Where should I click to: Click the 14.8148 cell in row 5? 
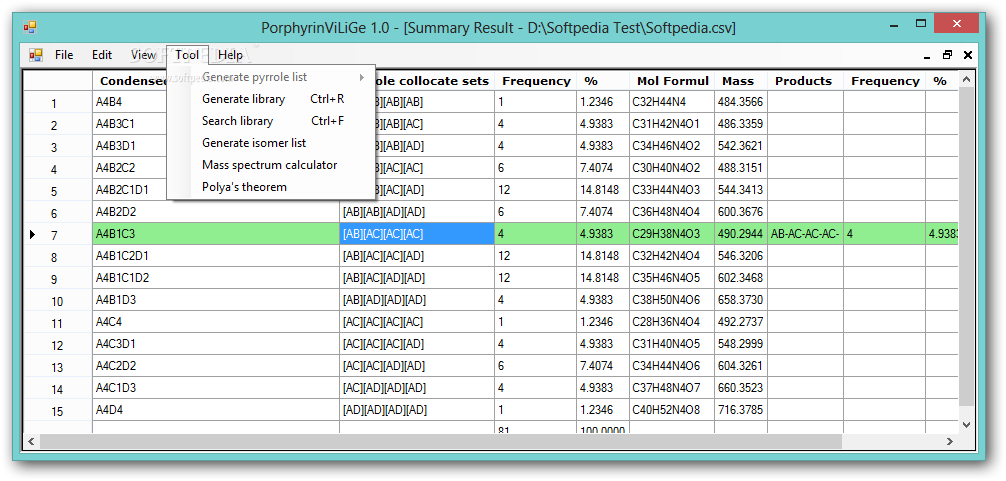(603, 190)
